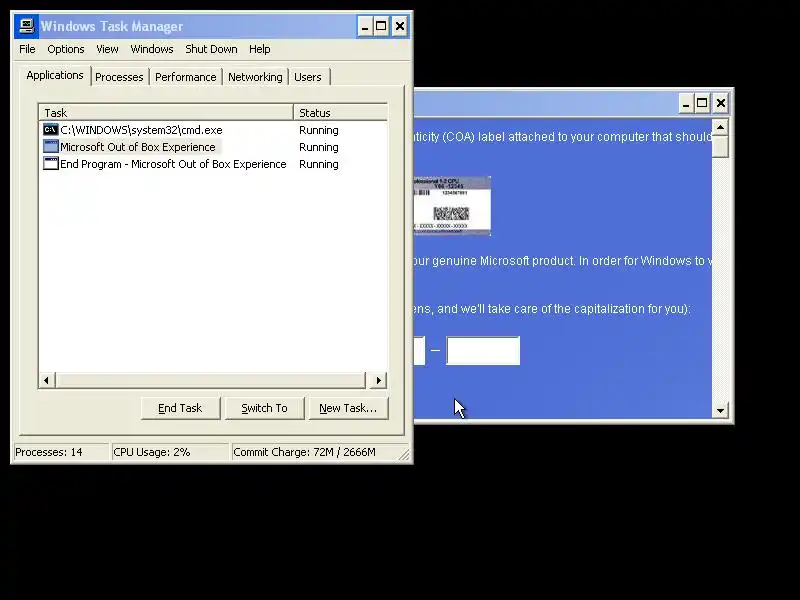Click the End Program task window icon

[x=51, y=164]
